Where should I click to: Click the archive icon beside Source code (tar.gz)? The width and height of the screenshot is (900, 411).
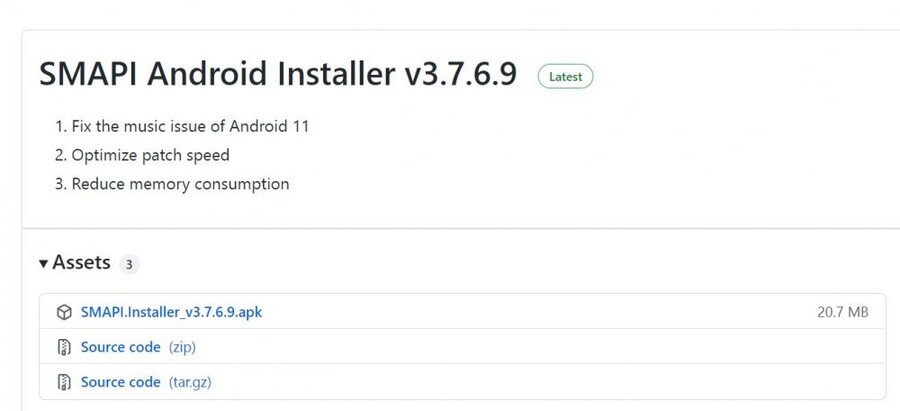[64, 382]
